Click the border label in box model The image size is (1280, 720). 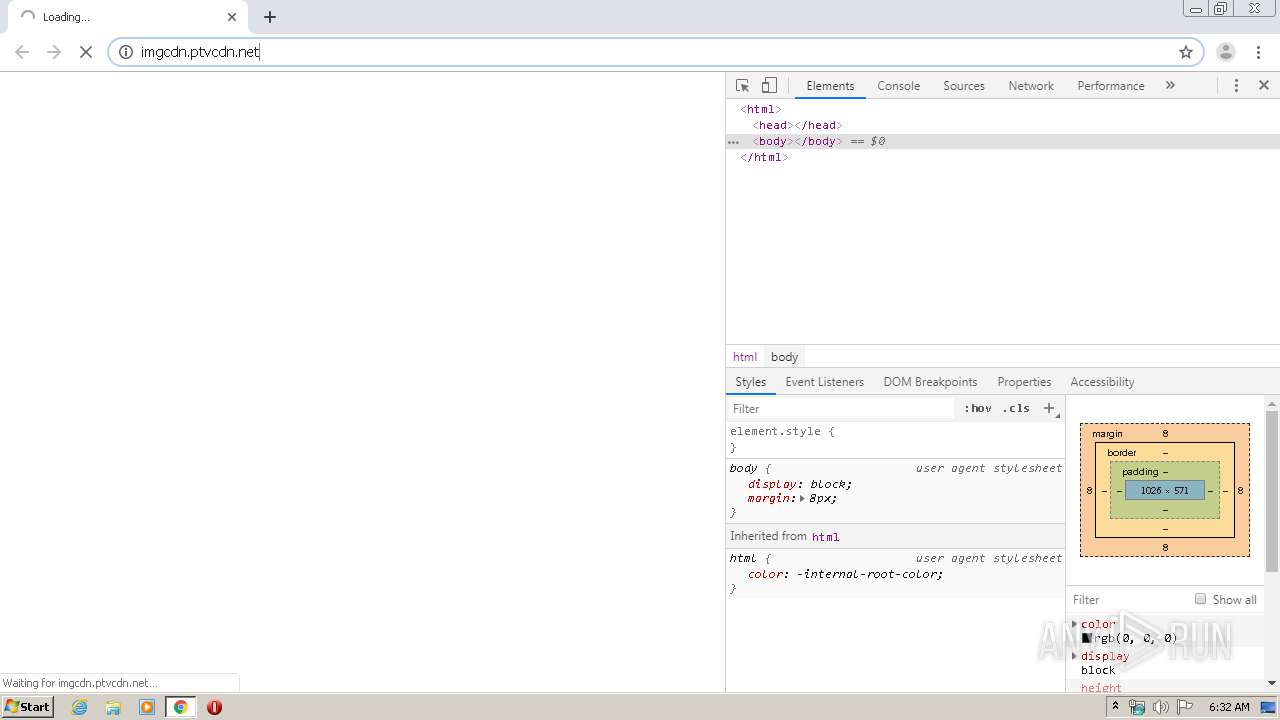[x=1122, y=452]
